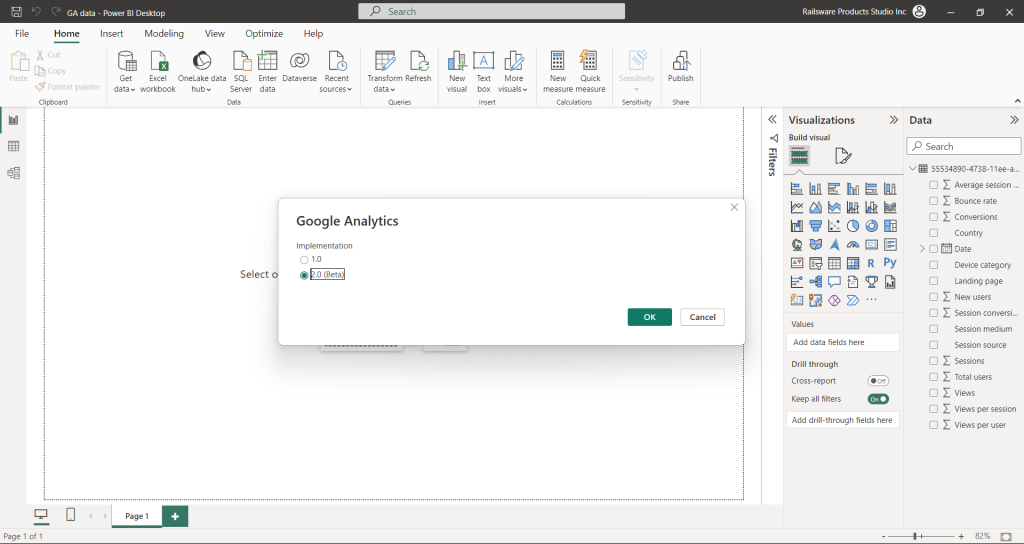Create a New measure
1024x544 pixels.
(x=558, y=72)
